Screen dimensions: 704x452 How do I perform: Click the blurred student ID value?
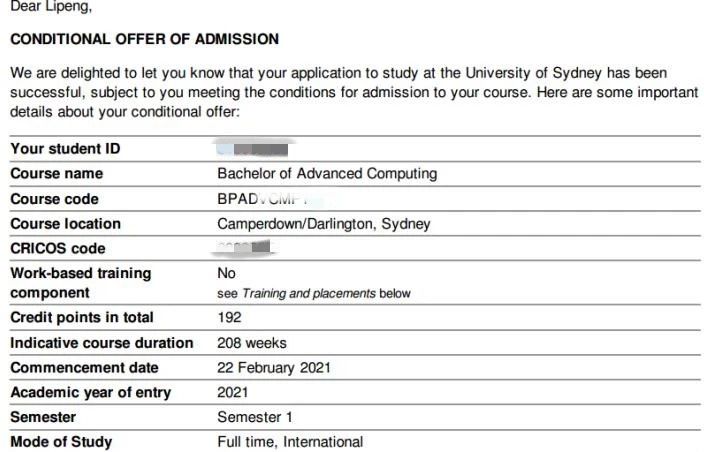tap(246, 150)
